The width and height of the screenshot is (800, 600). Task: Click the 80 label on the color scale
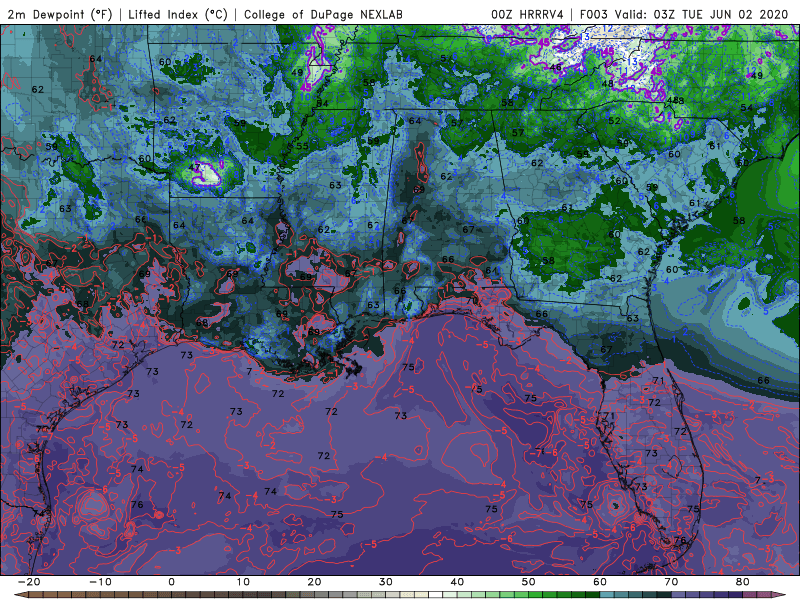coord(743,582)
